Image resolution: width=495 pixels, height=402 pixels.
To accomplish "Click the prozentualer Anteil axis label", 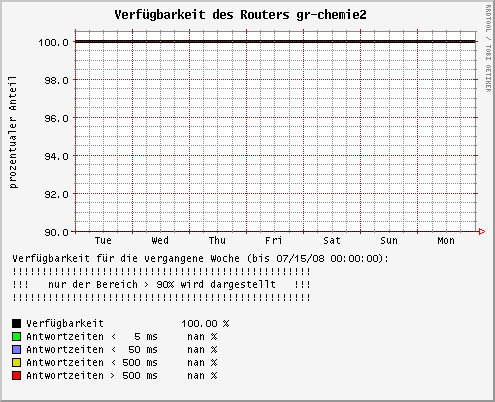I will click(13, 132).
